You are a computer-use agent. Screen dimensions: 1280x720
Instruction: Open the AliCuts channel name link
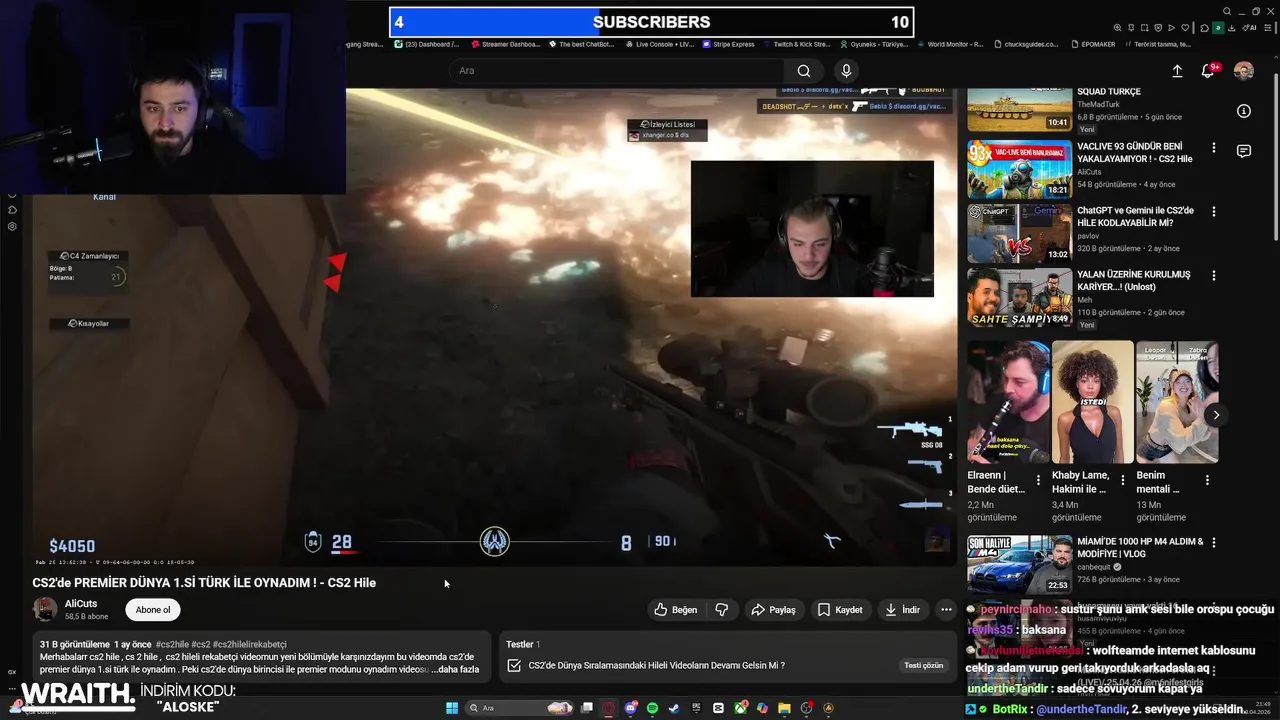(x=81, y=603)
